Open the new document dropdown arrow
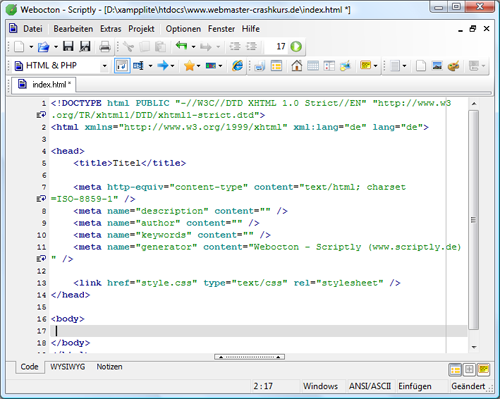 (31, 47)
